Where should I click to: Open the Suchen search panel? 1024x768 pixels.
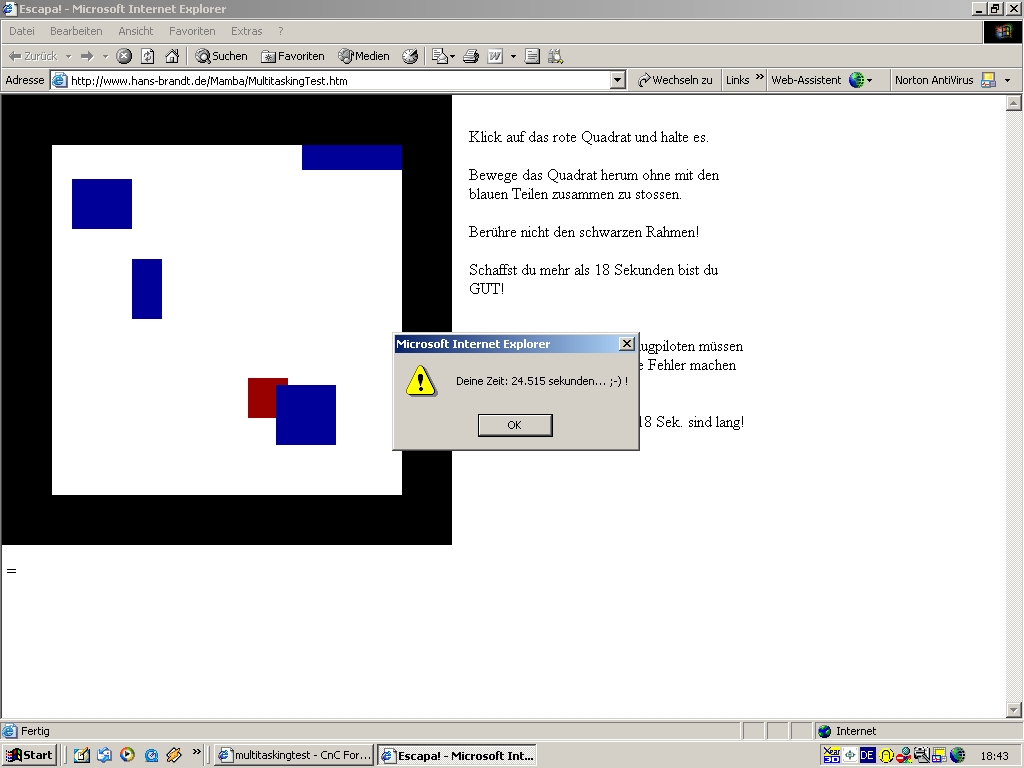point(221,56)
